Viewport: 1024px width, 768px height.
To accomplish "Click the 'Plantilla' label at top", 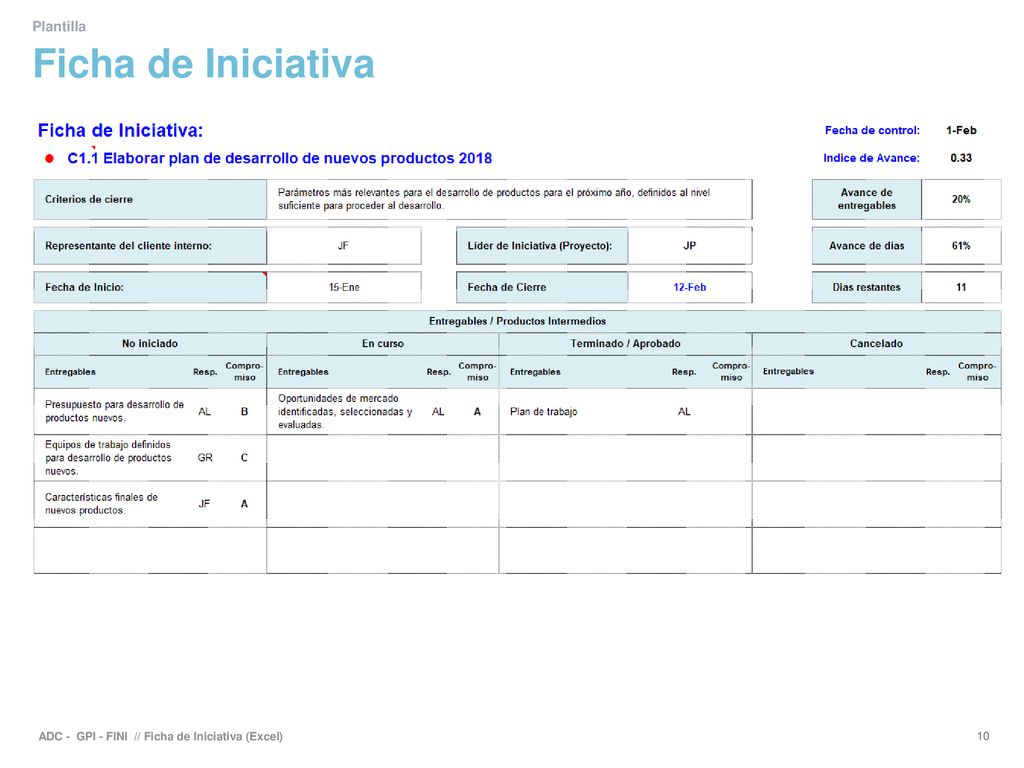I will tap(59, 27).
